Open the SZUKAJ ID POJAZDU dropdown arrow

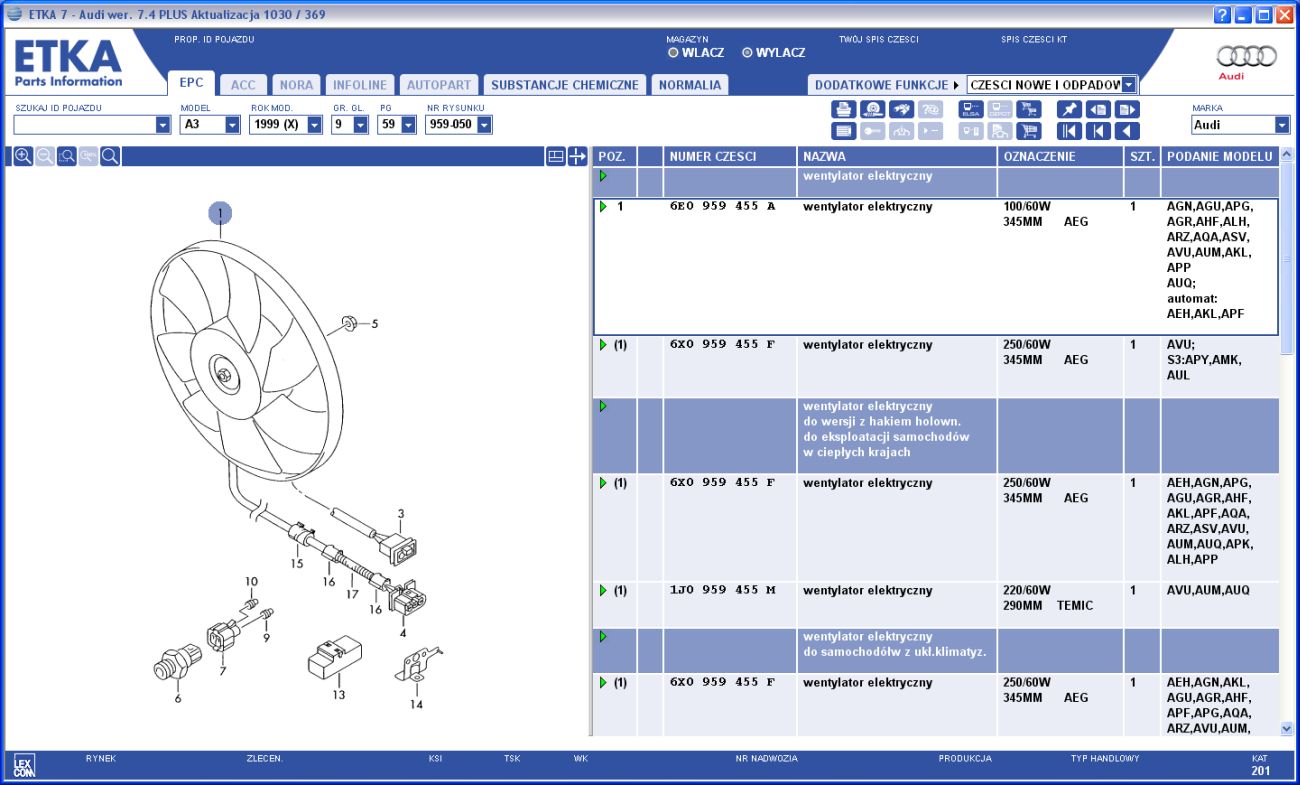[x=164, y=125]
